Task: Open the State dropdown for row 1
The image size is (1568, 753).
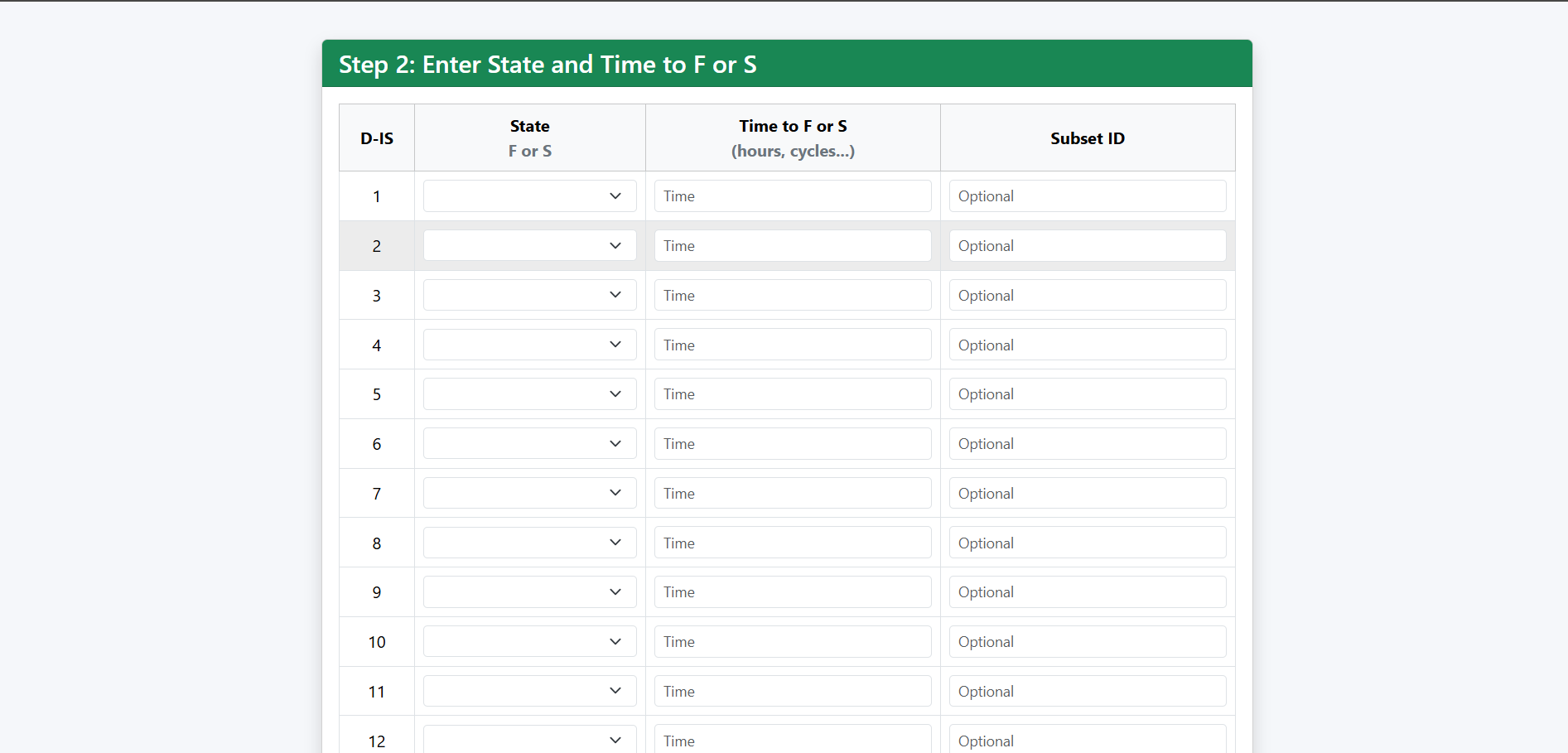Action: tap(529, 195)
